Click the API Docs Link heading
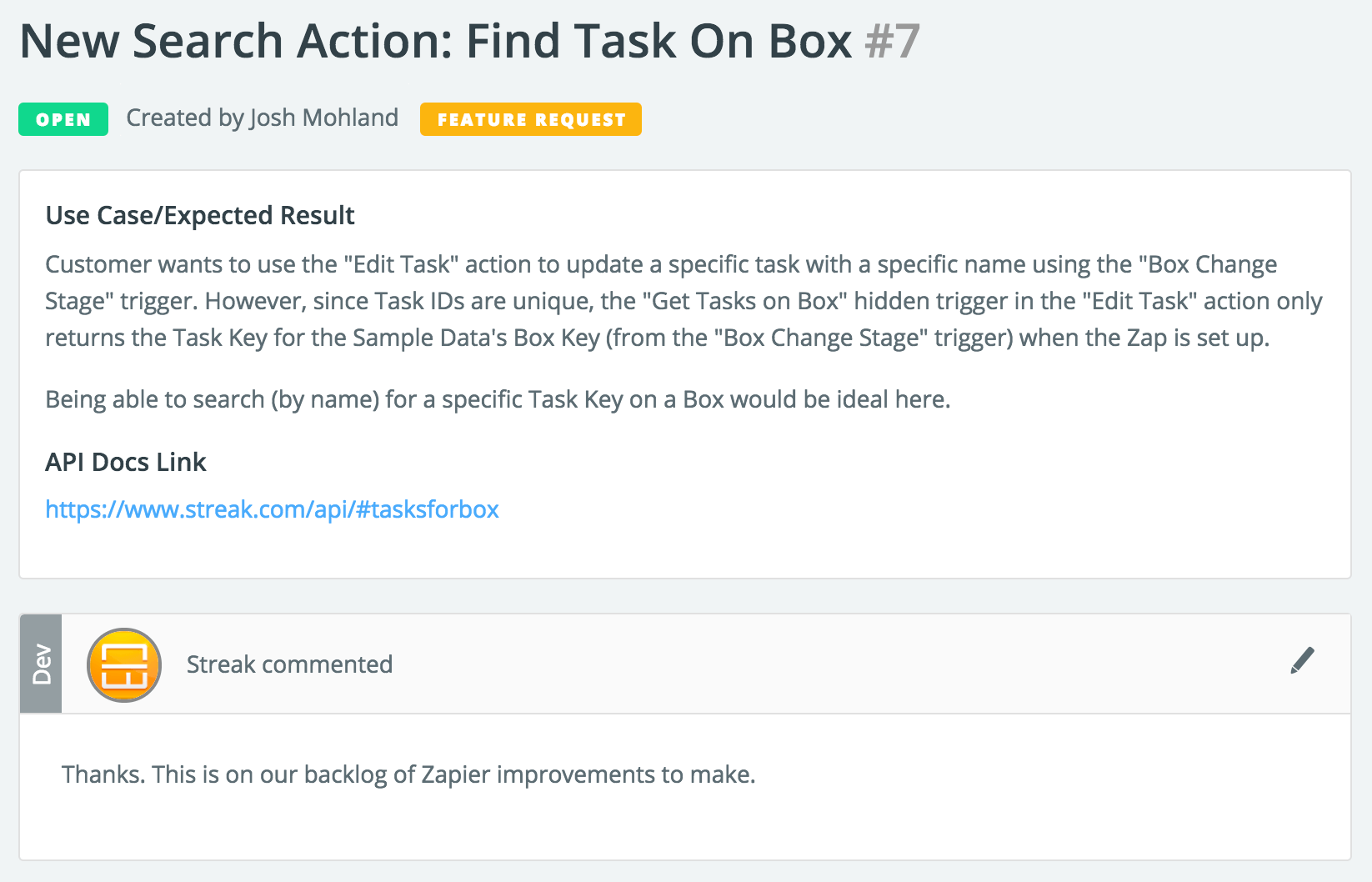1372x882 pixels. click(125, 462)
